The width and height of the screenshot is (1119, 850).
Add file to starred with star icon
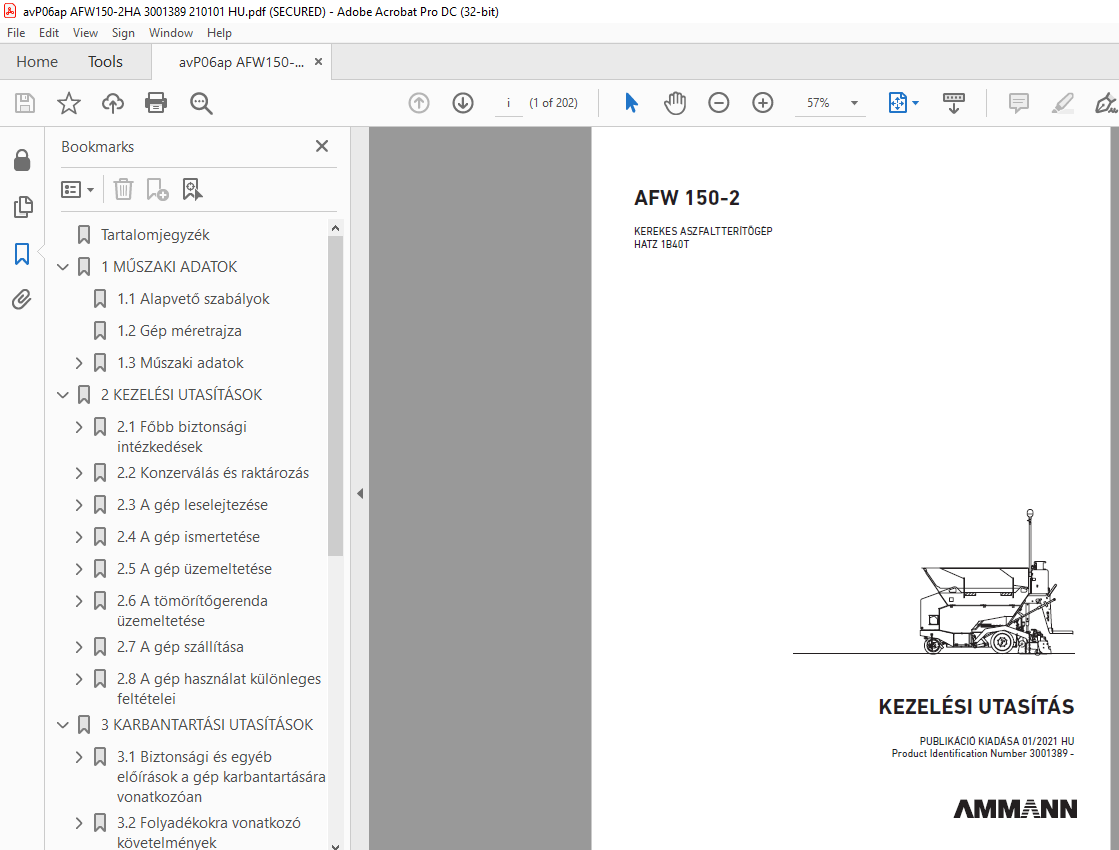pos(69,103)
